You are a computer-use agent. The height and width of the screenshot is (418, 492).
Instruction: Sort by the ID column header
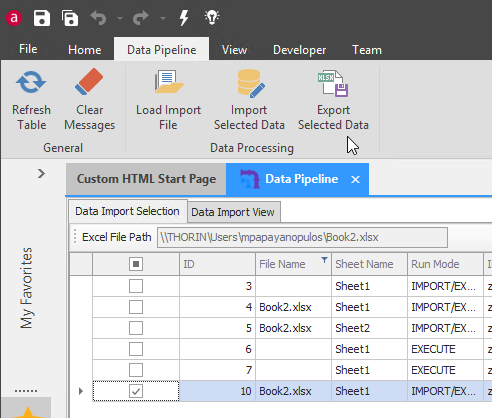(x=218, y=264)
